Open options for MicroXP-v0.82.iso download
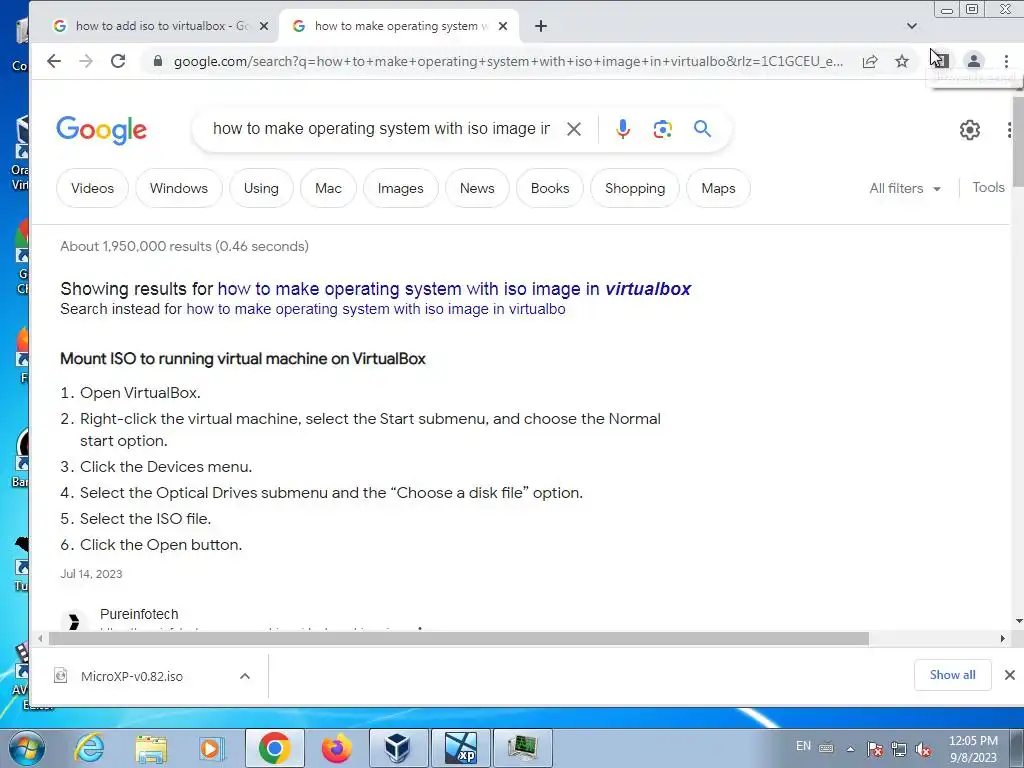Image resolution: width=1024 pixels, height=768 pixels. coord(245,676)
